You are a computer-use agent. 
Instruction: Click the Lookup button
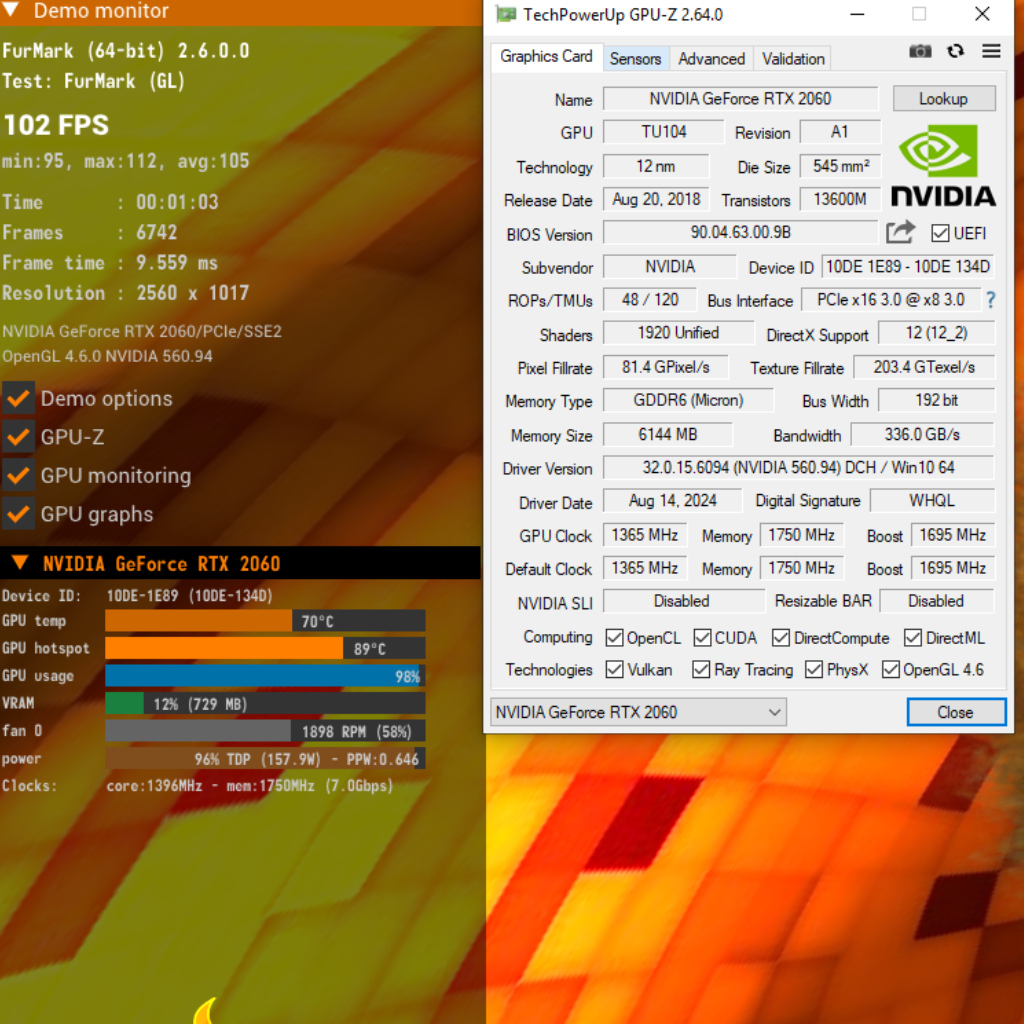pos(943,99)
